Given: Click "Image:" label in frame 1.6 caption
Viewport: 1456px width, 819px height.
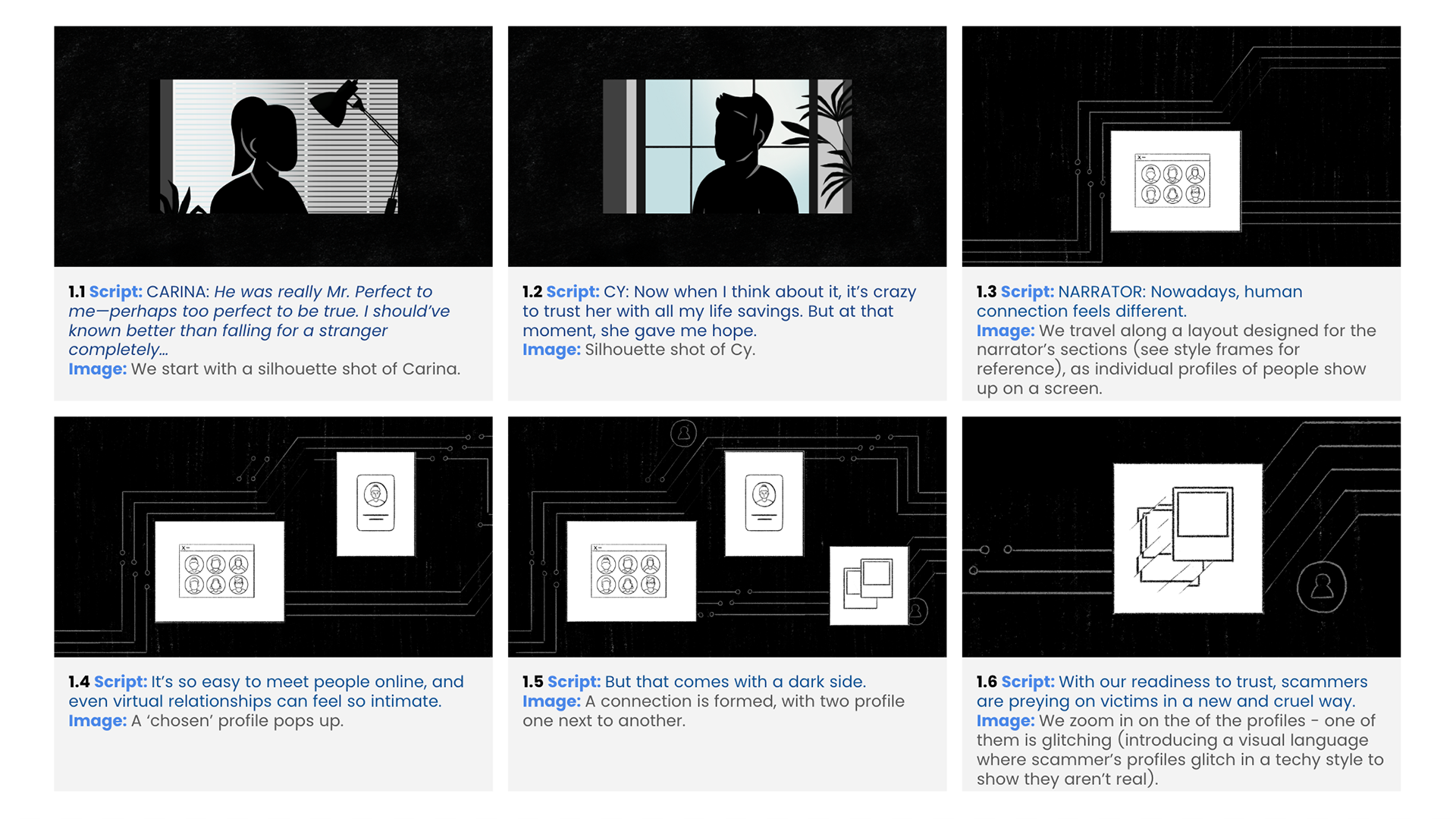Looking at the screenshot, I should (x=1006, y=720).
